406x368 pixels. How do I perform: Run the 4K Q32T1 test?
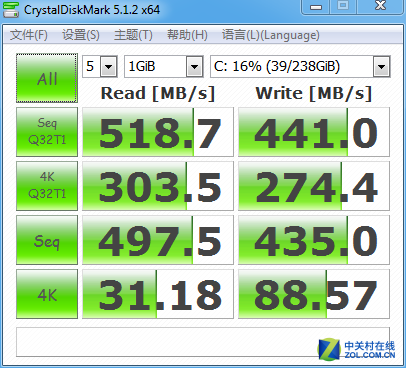pyautogui.click(x=47, y=186)
